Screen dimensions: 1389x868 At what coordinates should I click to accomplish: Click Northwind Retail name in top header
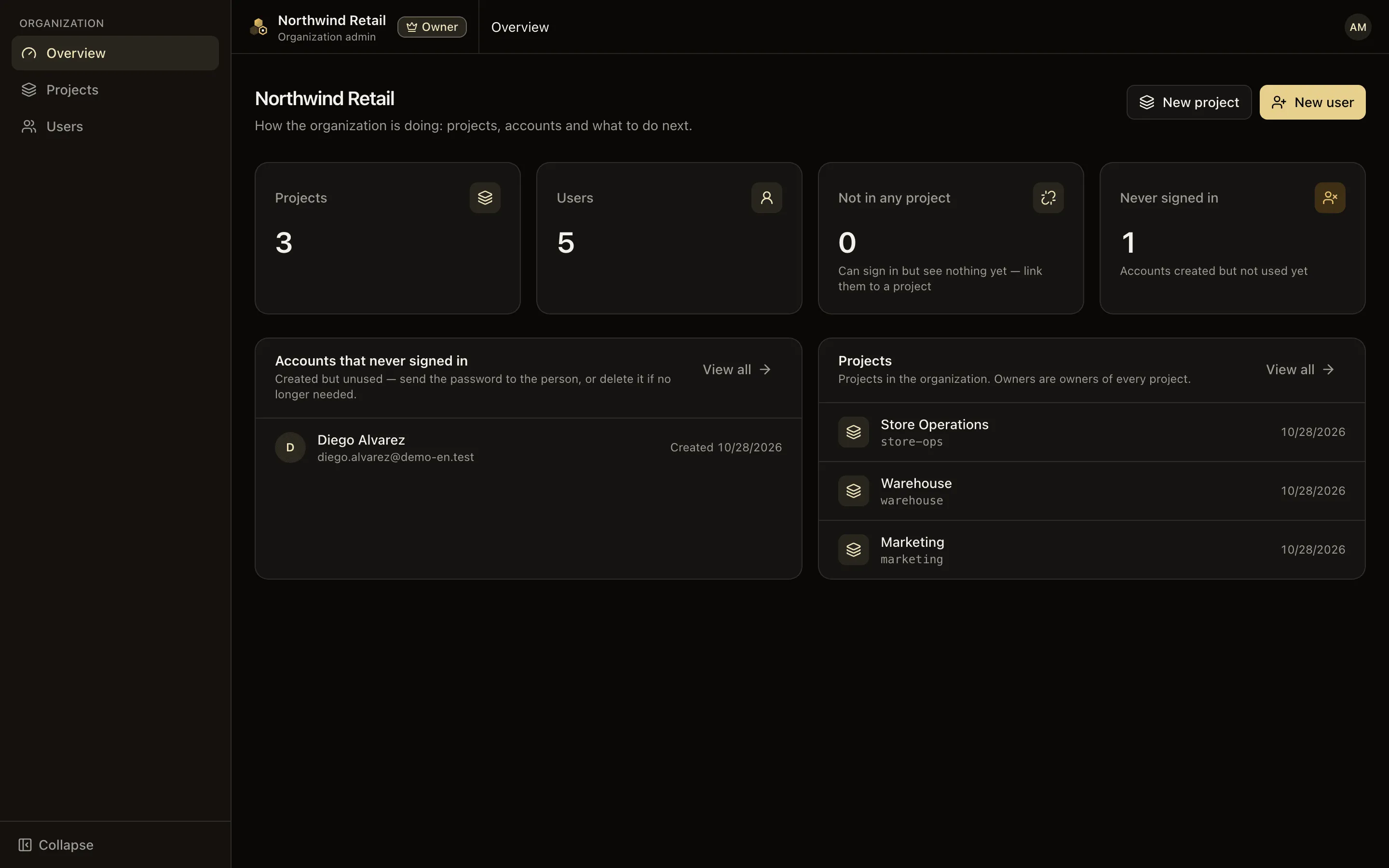pyautogui.click(x=332, y=20)
